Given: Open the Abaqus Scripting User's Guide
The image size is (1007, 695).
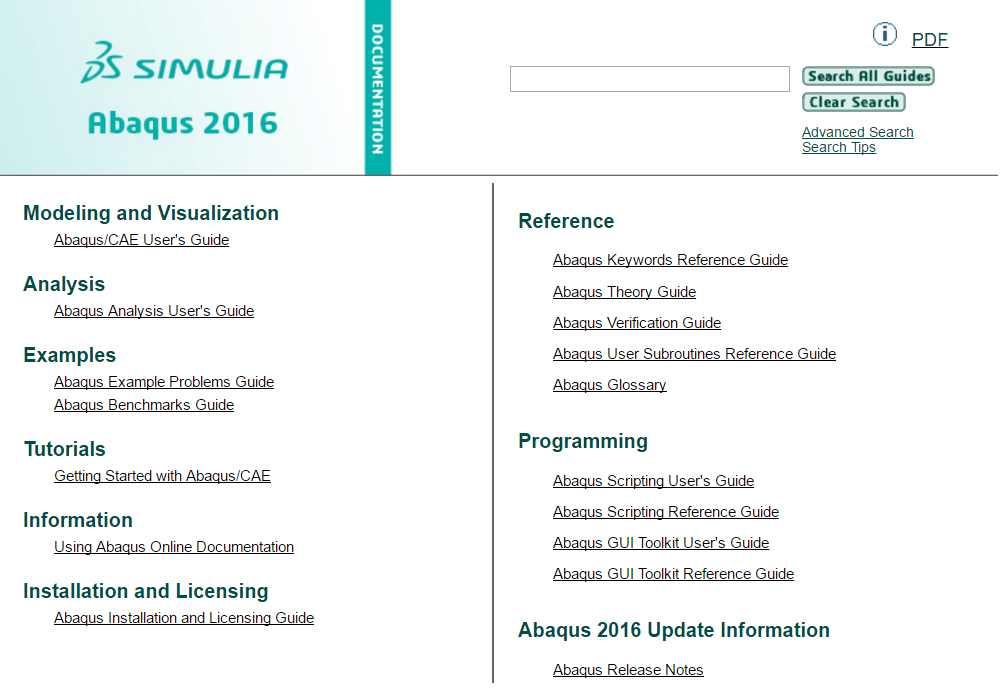Looking at the screenshot, I should [x=653, y=481].
